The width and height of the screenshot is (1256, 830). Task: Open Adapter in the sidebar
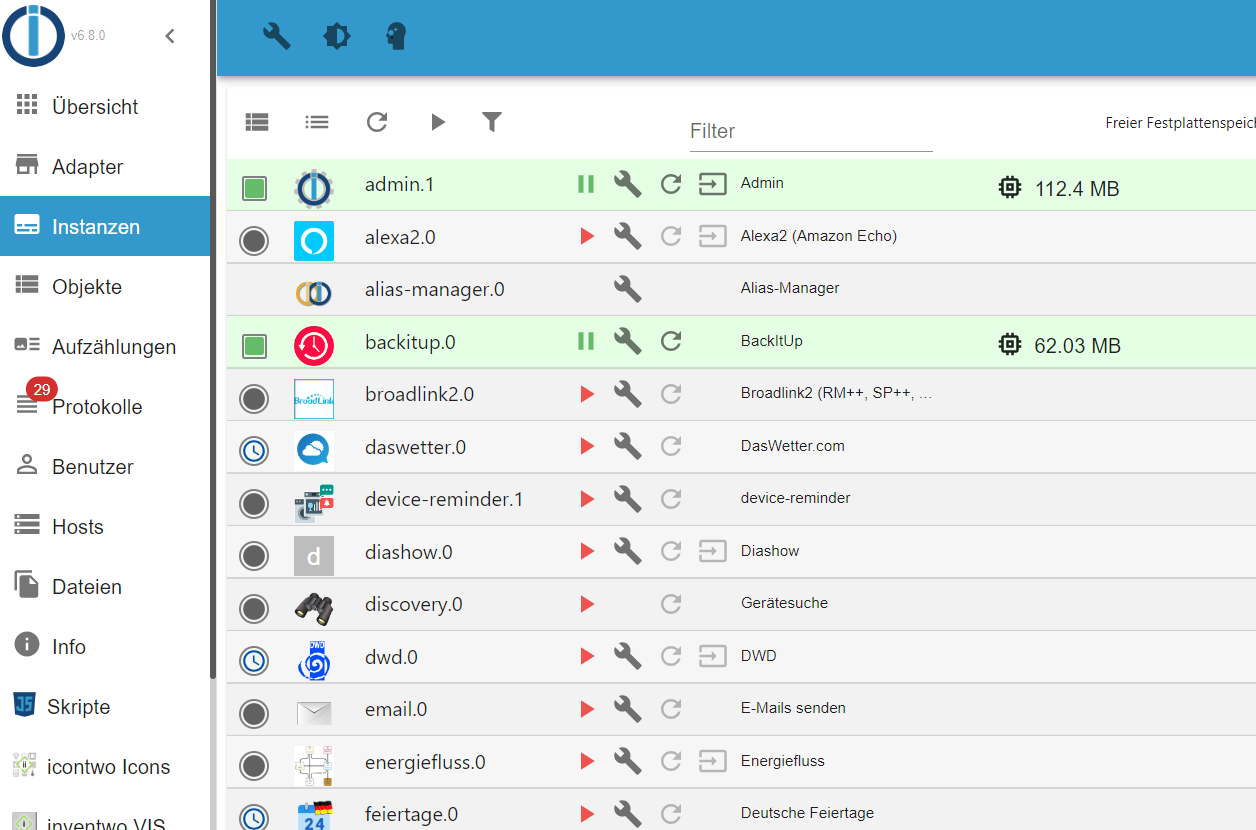click(x=105, y=167)
